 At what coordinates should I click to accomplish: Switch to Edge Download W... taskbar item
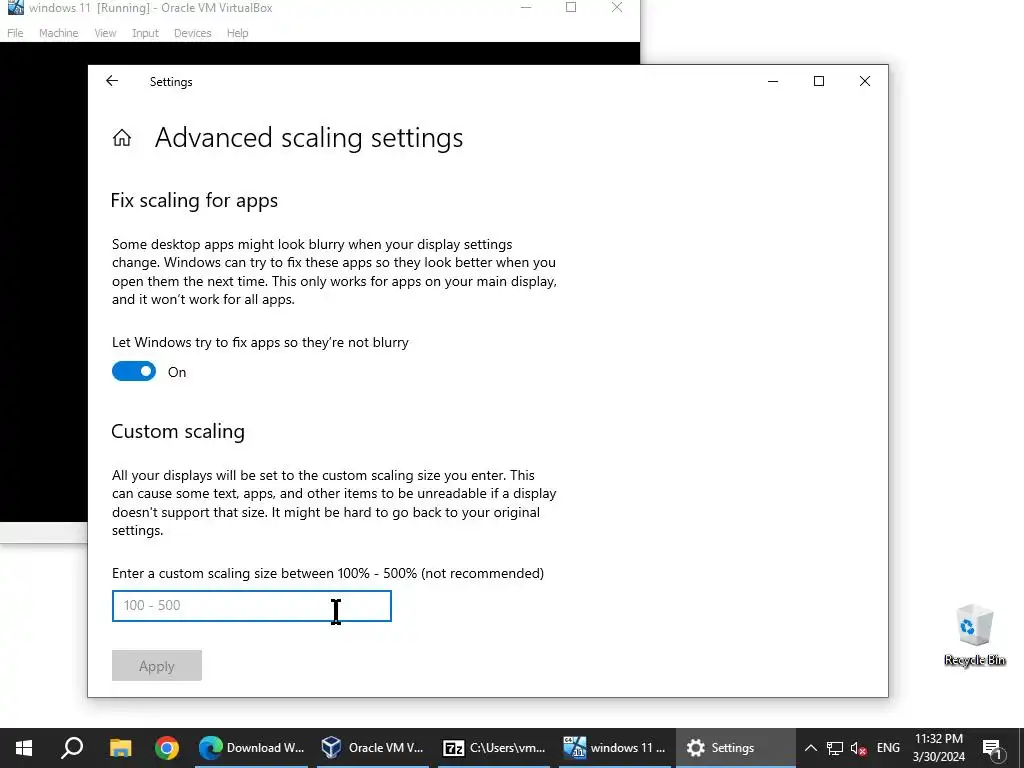251,748
